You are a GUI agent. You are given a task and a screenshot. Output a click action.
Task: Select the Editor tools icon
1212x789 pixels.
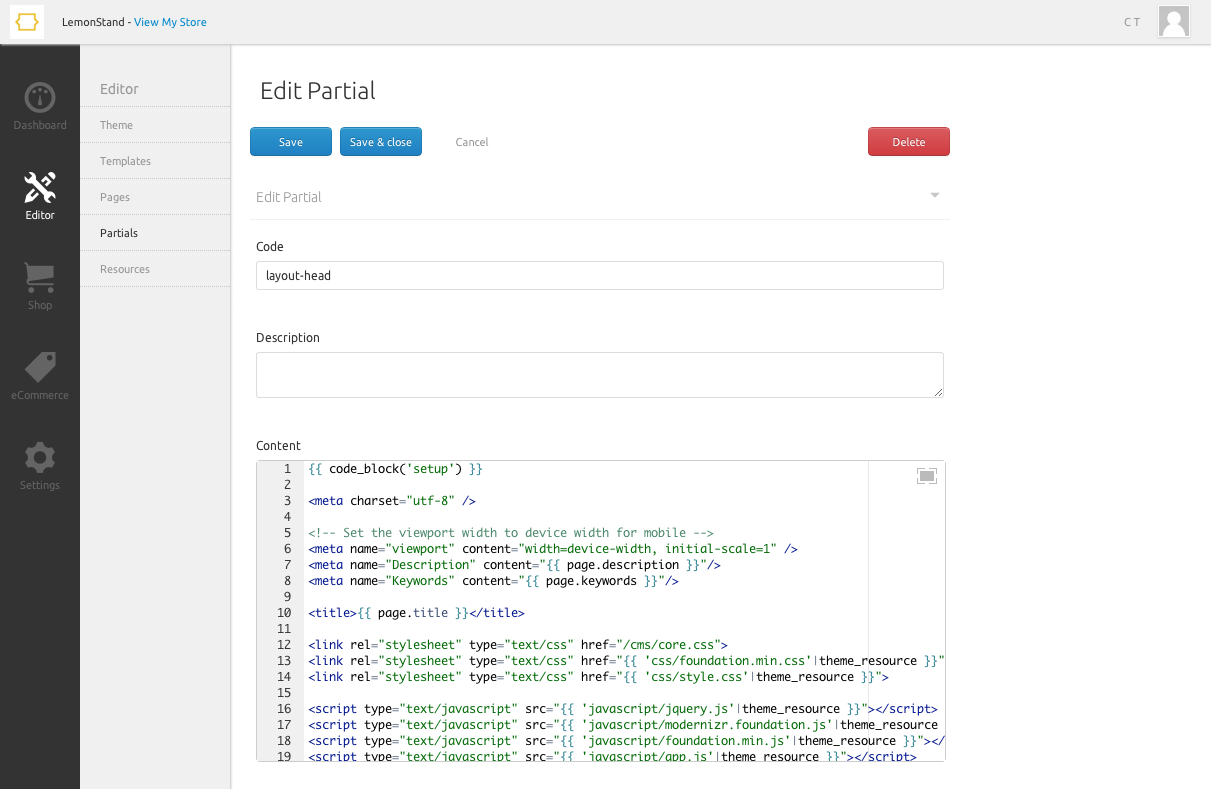(40, 187)
